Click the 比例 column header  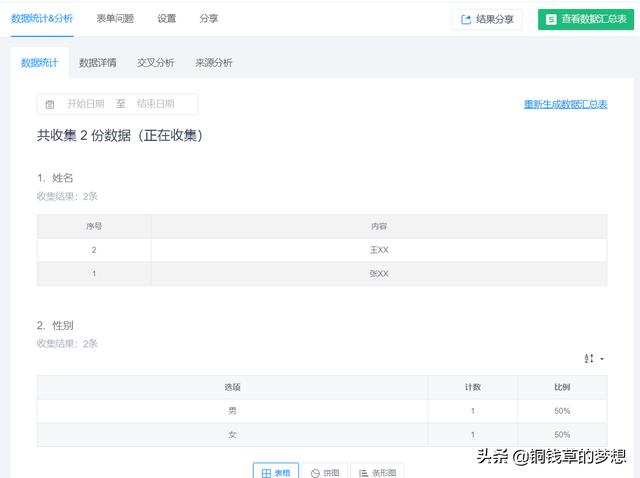pos(561,387)
